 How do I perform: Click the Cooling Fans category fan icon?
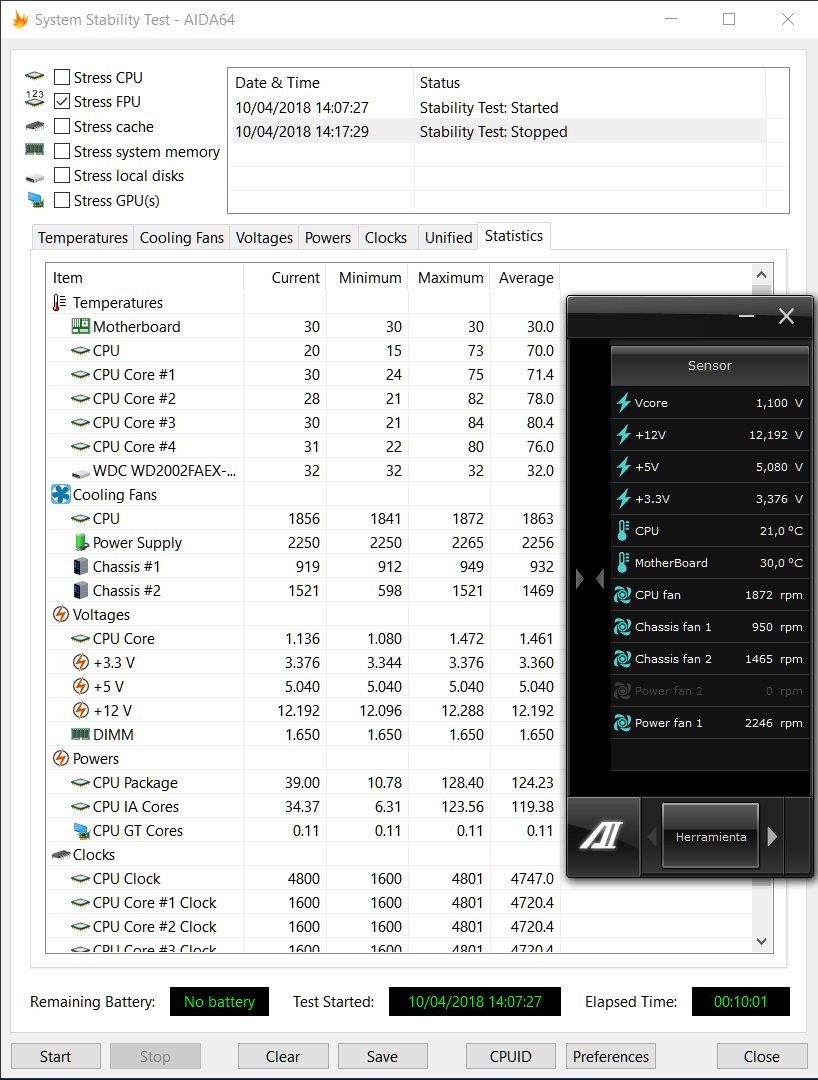tap(60, 495)
